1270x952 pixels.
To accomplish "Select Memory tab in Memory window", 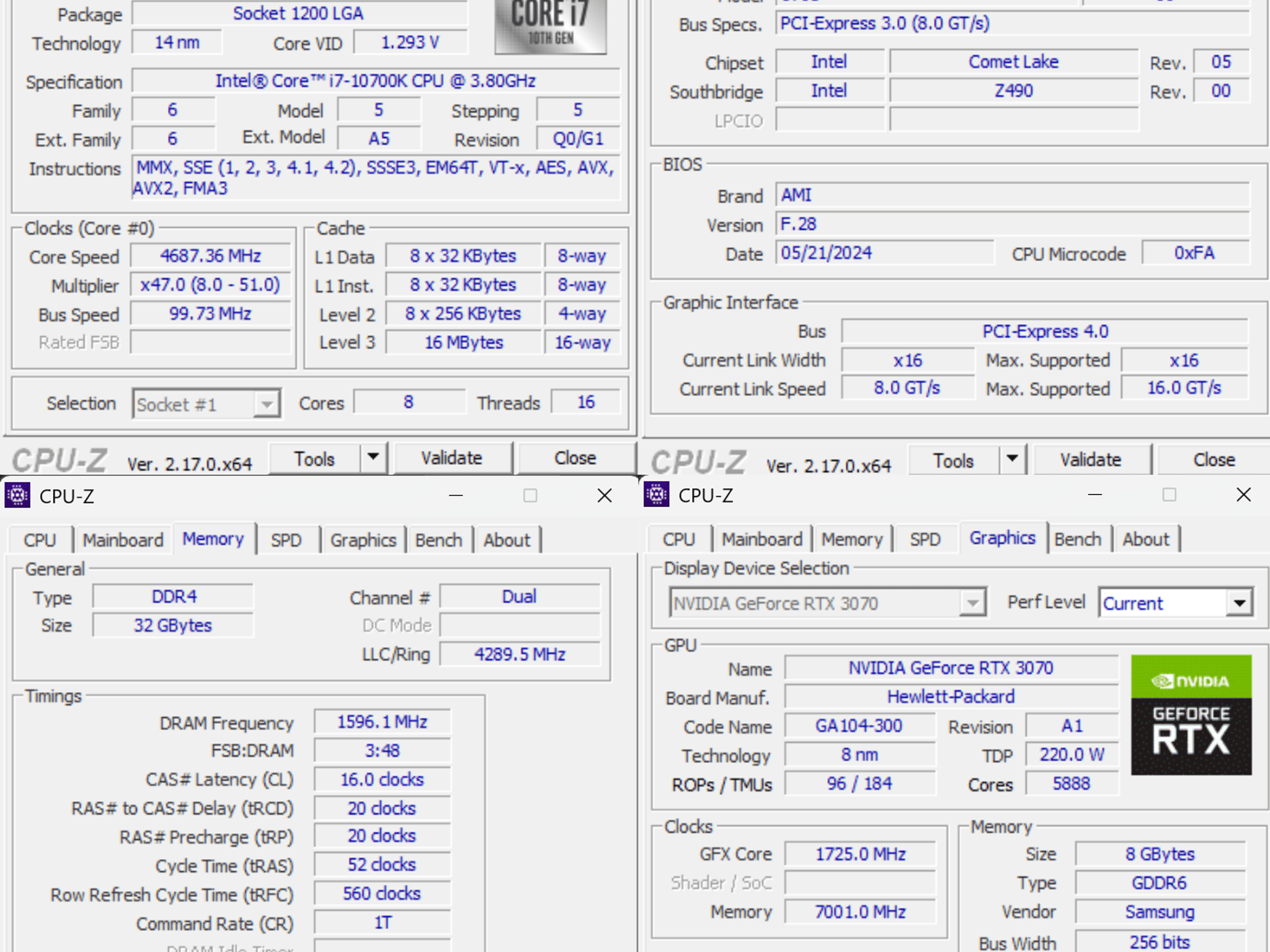I will point(213,539).
